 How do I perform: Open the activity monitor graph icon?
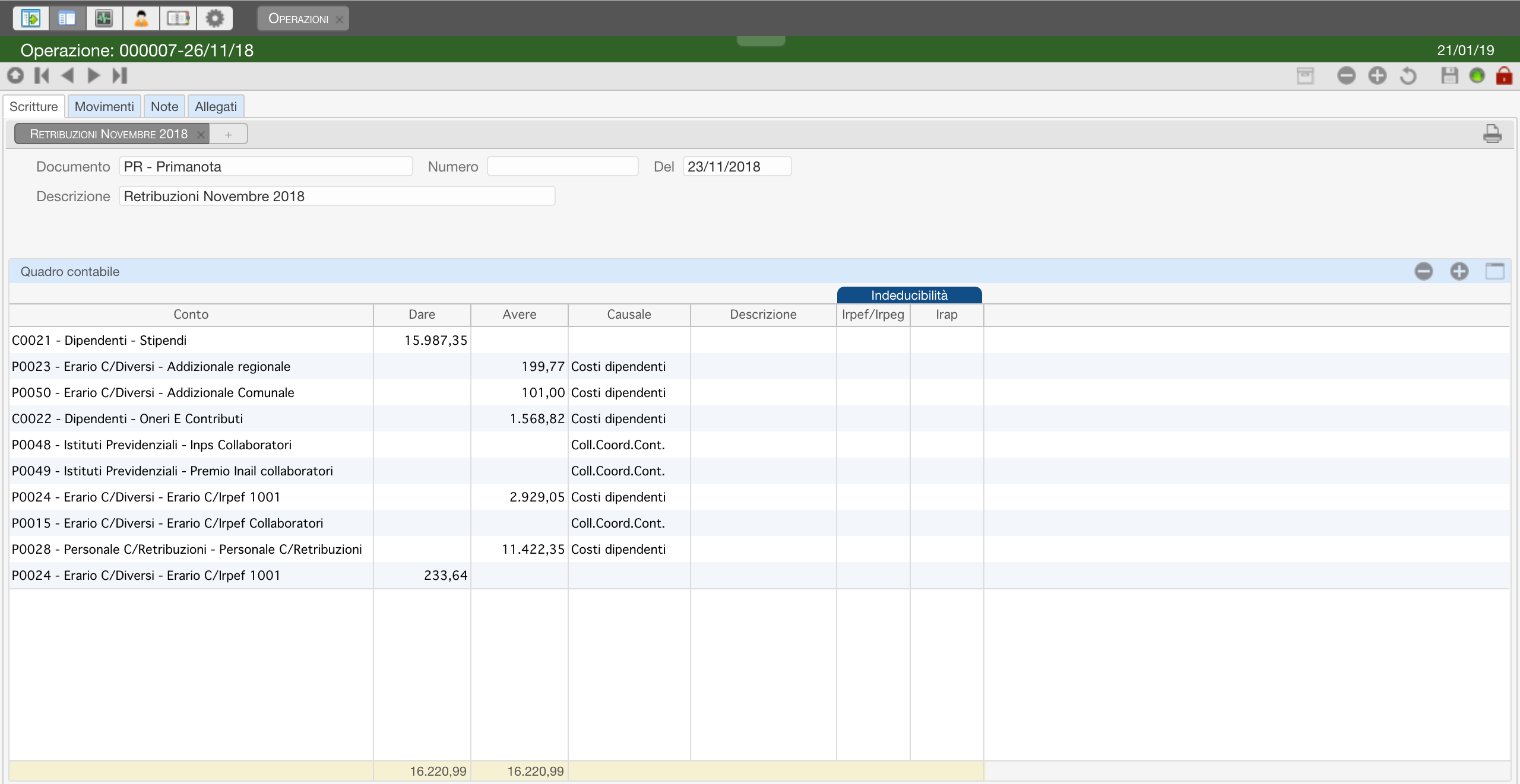pos(104,18)
